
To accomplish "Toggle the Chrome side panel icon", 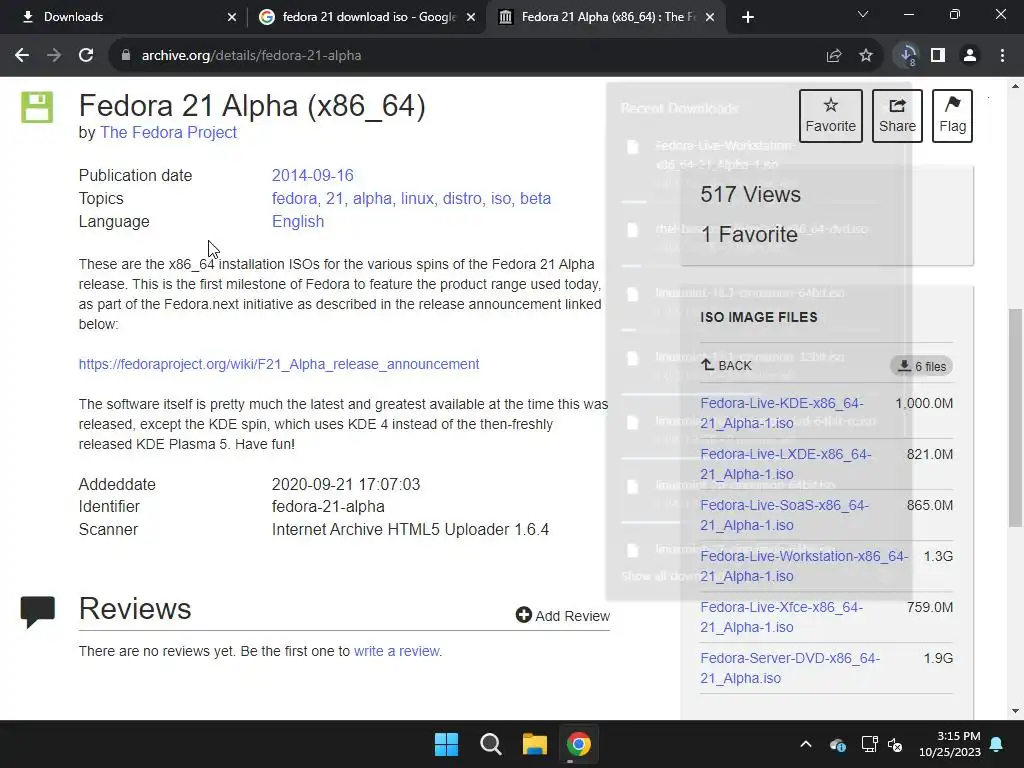I will 938,56.
